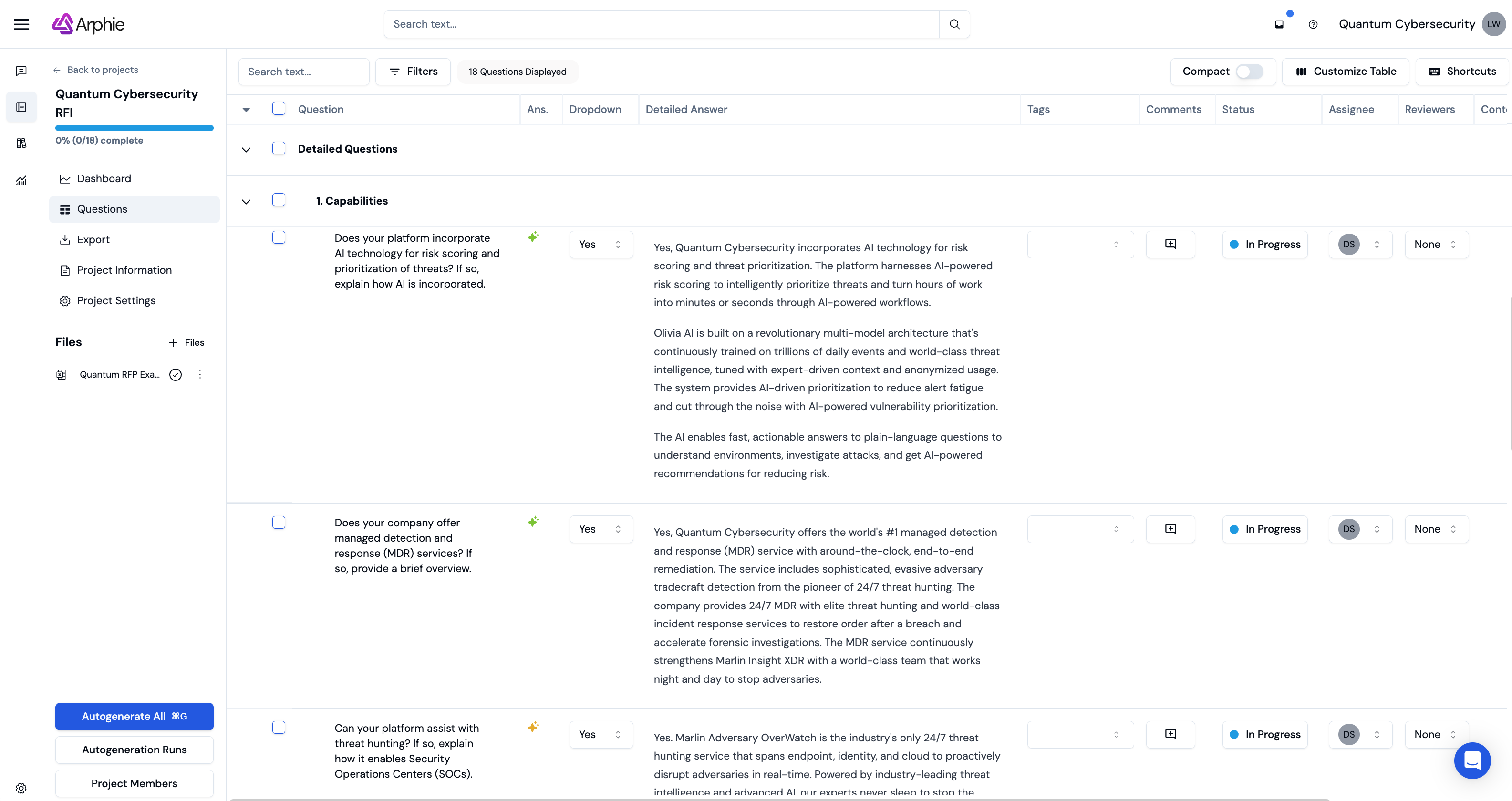Collapse the 1. Capabilities section
The image size is (1512, 801).
[247, 201]
